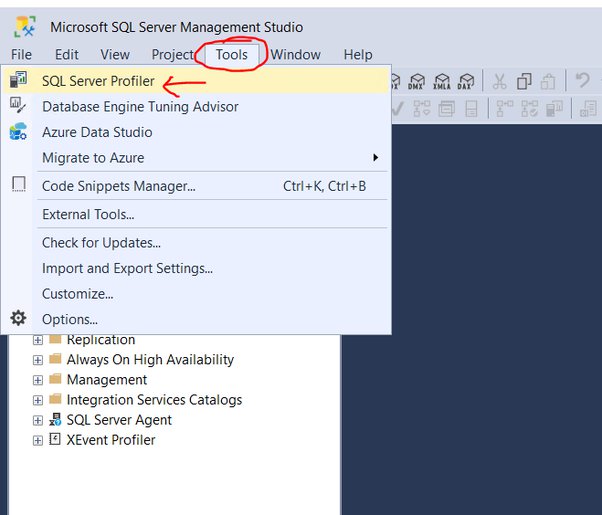Expand the XEvent Profiler node
602x515 pixels.
click(x=38, y=440)
